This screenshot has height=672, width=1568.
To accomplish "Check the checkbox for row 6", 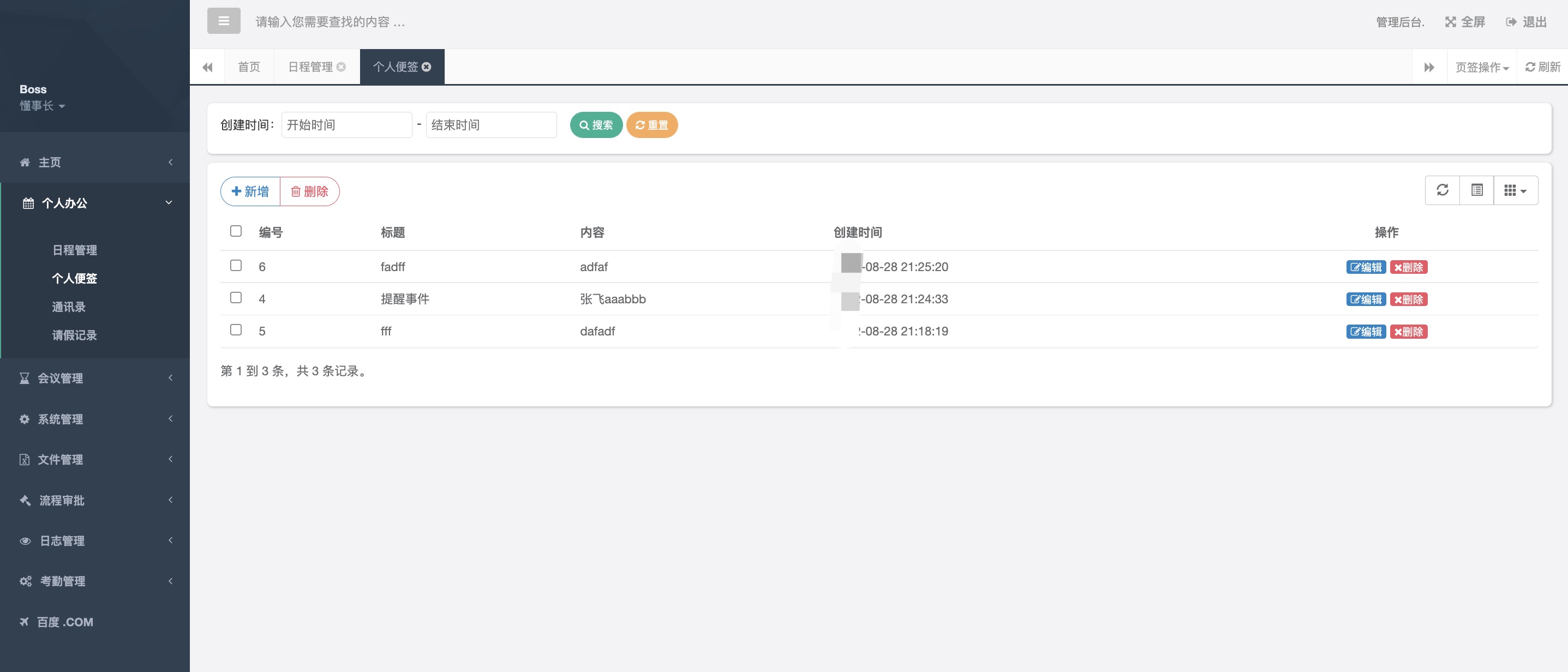I will coord(236,266).
